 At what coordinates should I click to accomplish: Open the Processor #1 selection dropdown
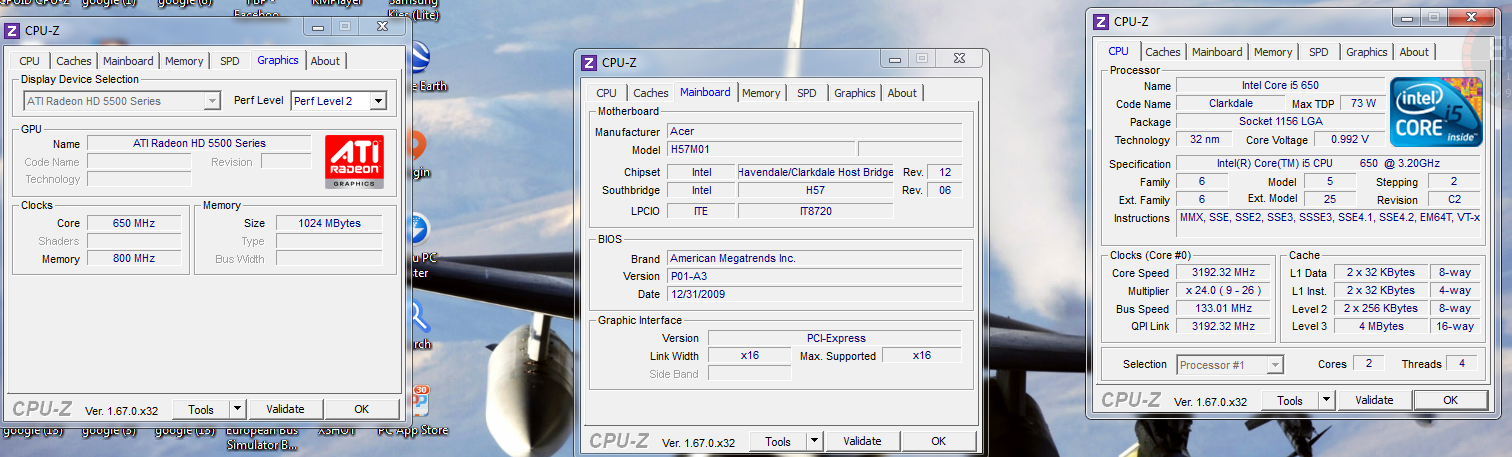(1274, 365)
